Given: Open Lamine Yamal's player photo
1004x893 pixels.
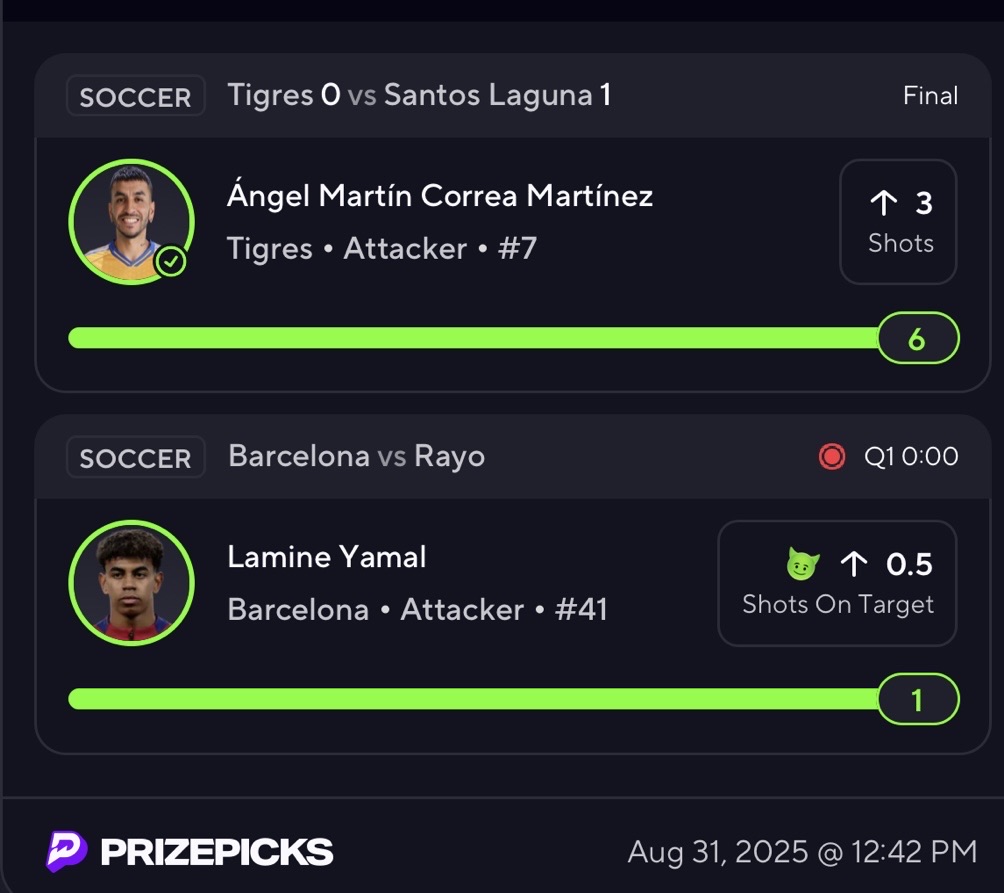Looking at the screenshot, I should (x=131, y=583).
